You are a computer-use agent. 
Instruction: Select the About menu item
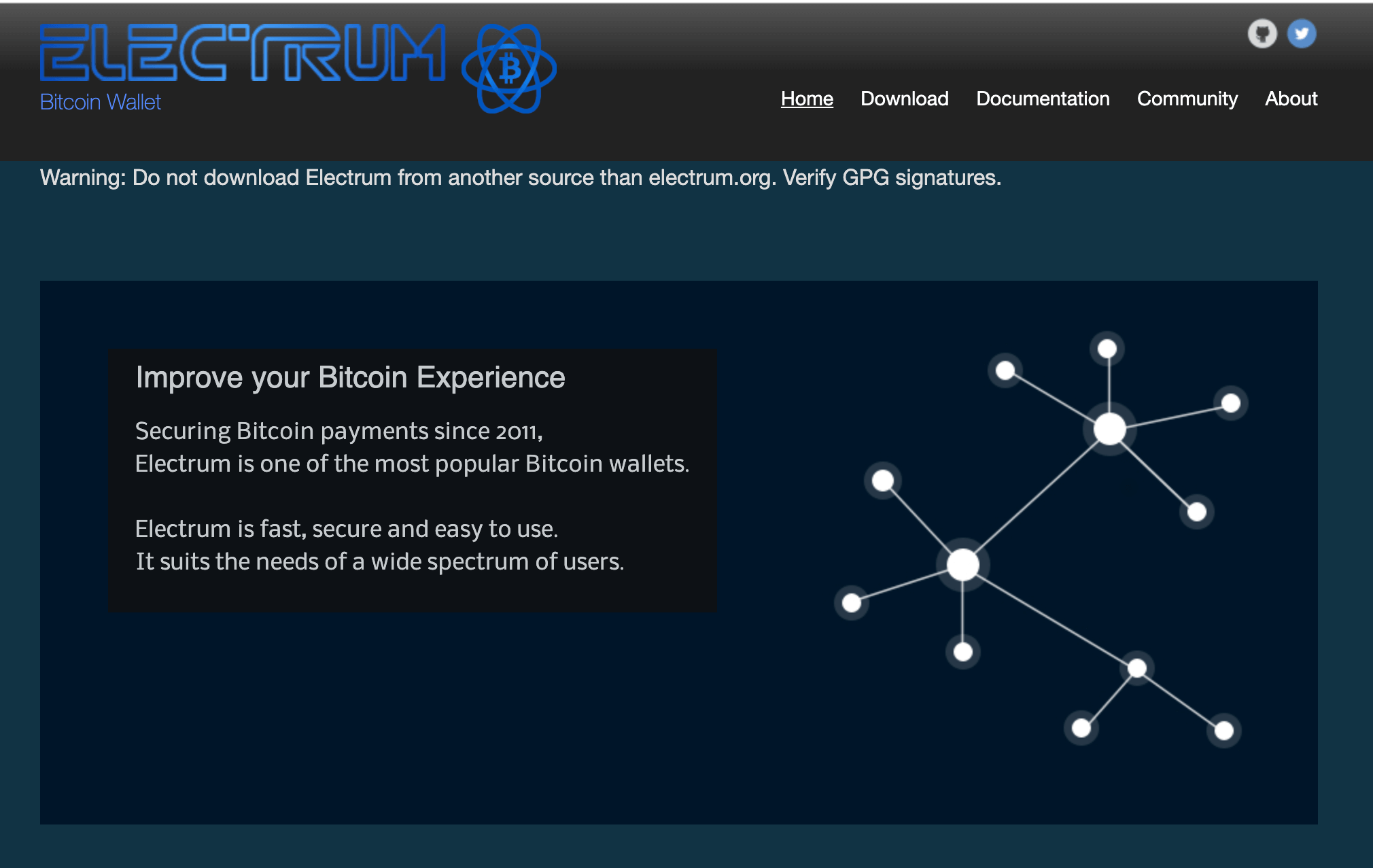pos(1290,97)
